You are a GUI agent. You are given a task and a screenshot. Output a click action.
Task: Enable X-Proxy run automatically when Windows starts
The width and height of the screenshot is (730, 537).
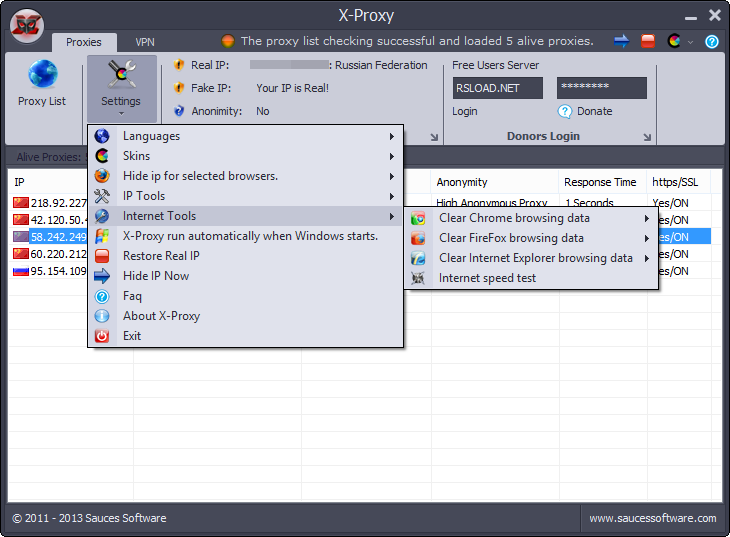(245, 236)
